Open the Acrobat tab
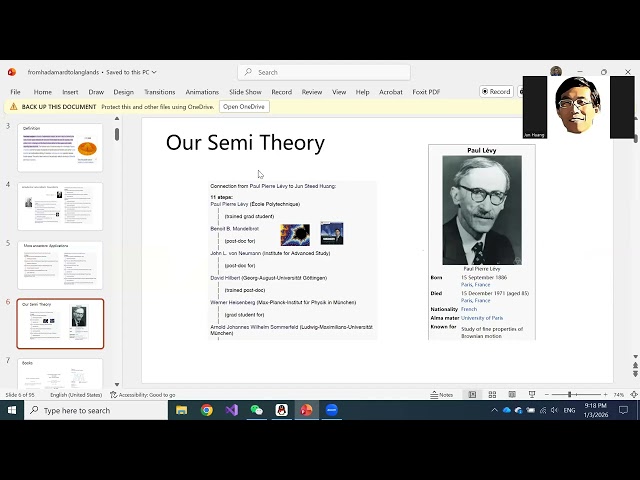 coord(391,92)
